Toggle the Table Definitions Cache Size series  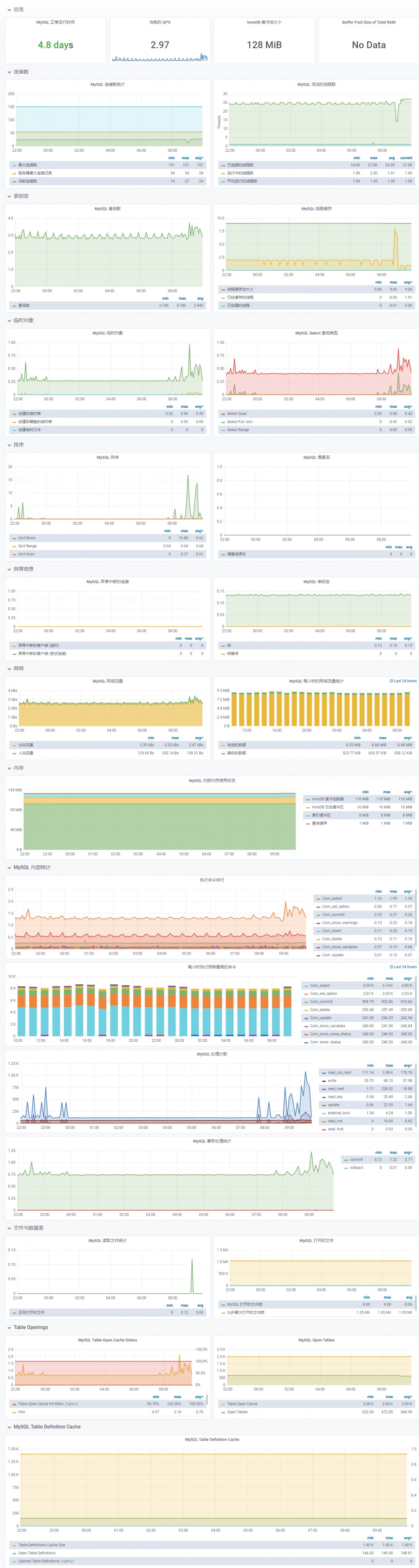click(41, 1545)
